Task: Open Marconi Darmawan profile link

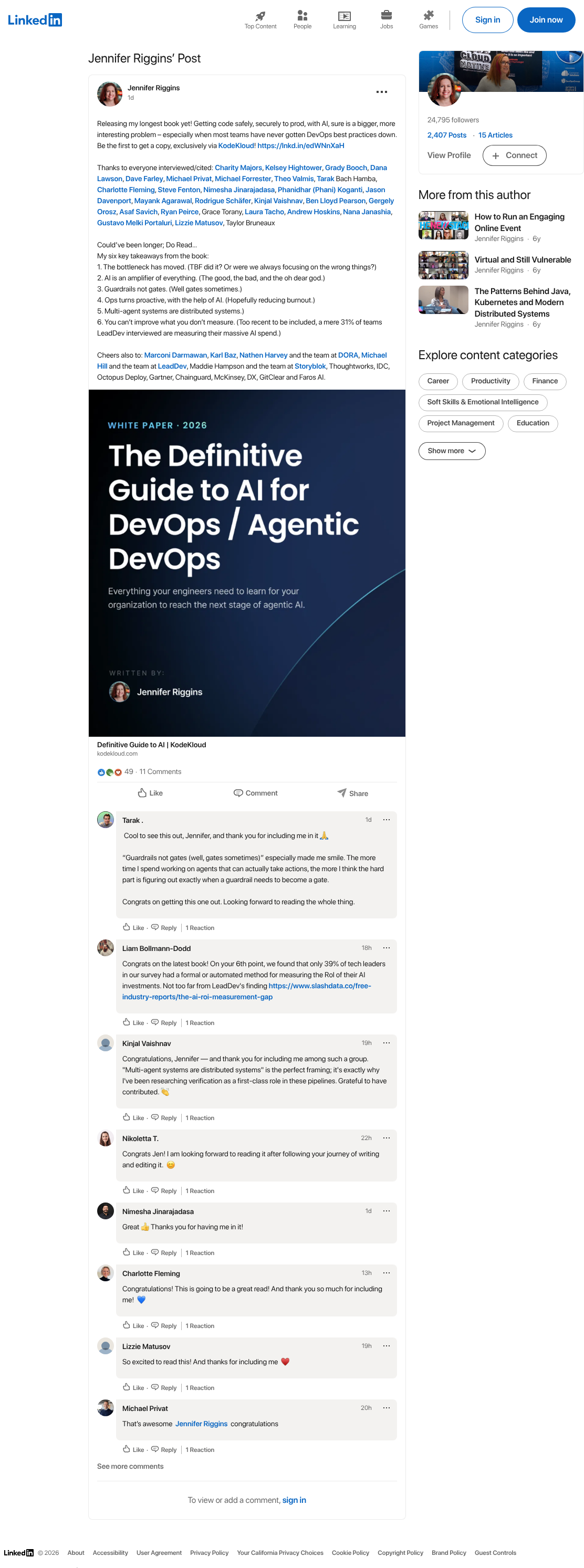Action: (x=175, y=355)
